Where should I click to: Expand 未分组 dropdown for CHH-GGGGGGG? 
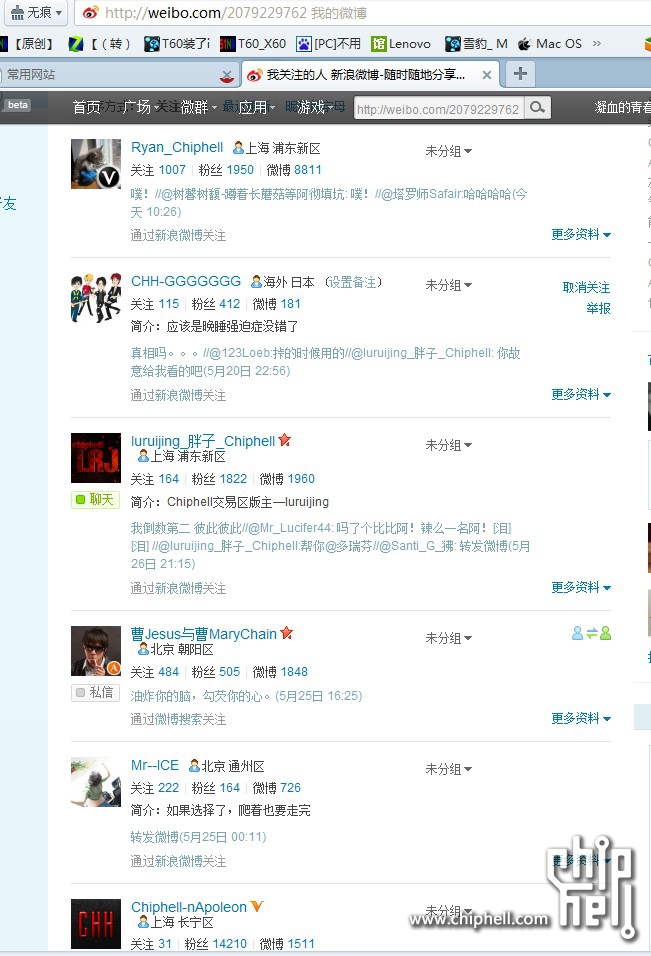point(449,285)
